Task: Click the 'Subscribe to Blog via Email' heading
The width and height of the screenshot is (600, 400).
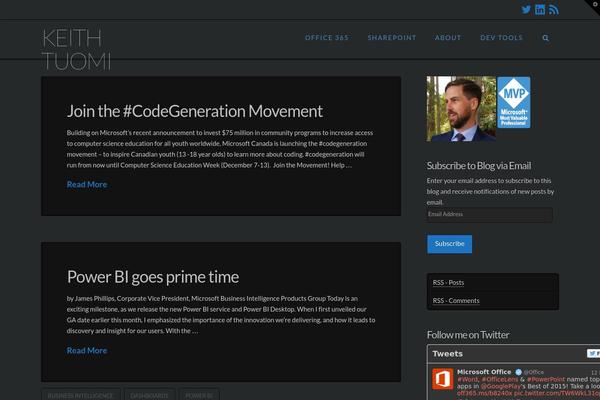Action: pyautogui.click(x=479, y=166)
